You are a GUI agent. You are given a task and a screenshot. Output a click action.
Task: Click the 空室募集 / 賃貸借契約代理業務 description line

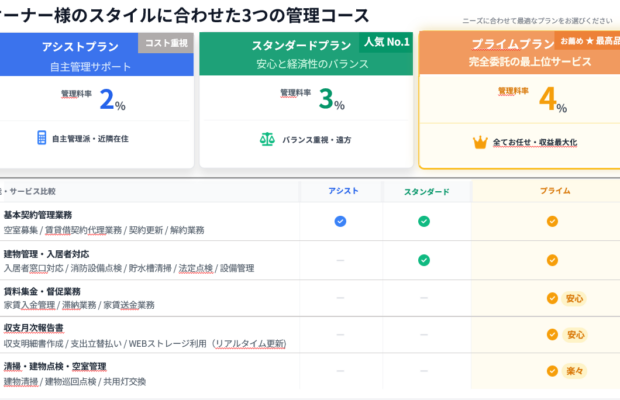pos(104,230)
